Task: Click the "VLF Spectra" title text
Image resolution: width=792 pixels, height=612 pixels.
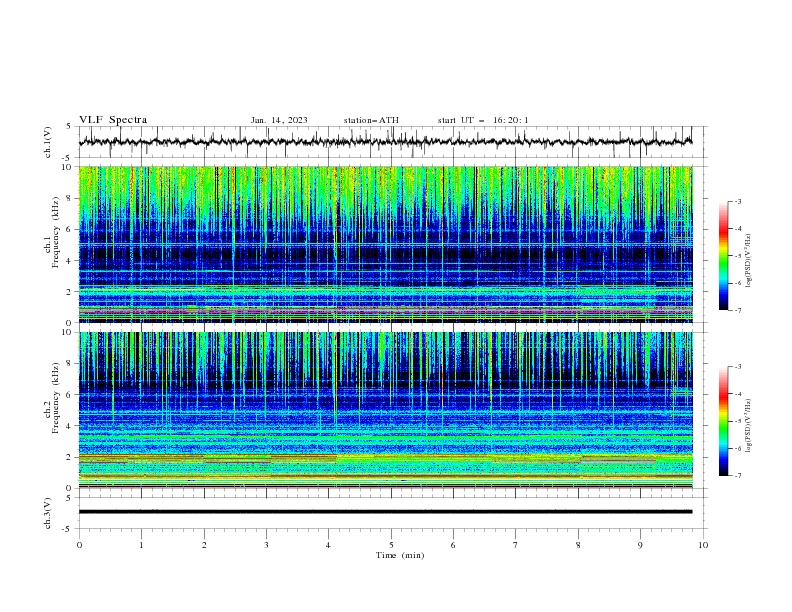Action: (113, 120)
